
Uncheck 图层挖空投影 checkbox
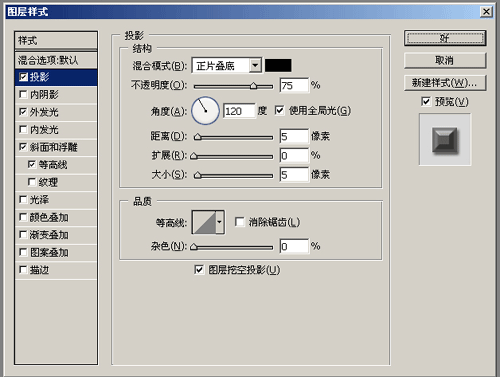pos(199,269)
